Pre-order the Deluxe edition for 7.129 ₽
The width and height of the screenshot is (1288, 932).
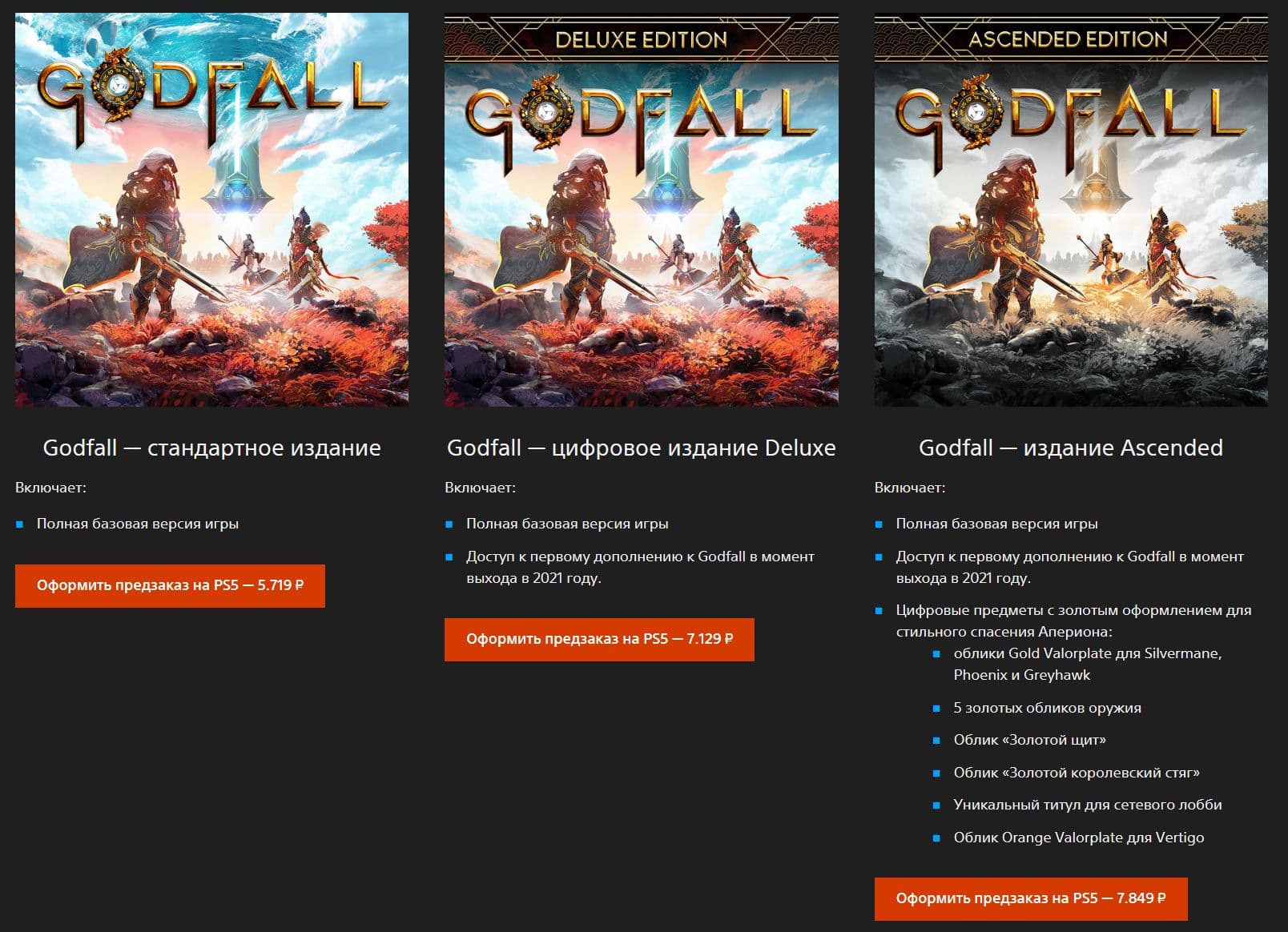(599, 639)
